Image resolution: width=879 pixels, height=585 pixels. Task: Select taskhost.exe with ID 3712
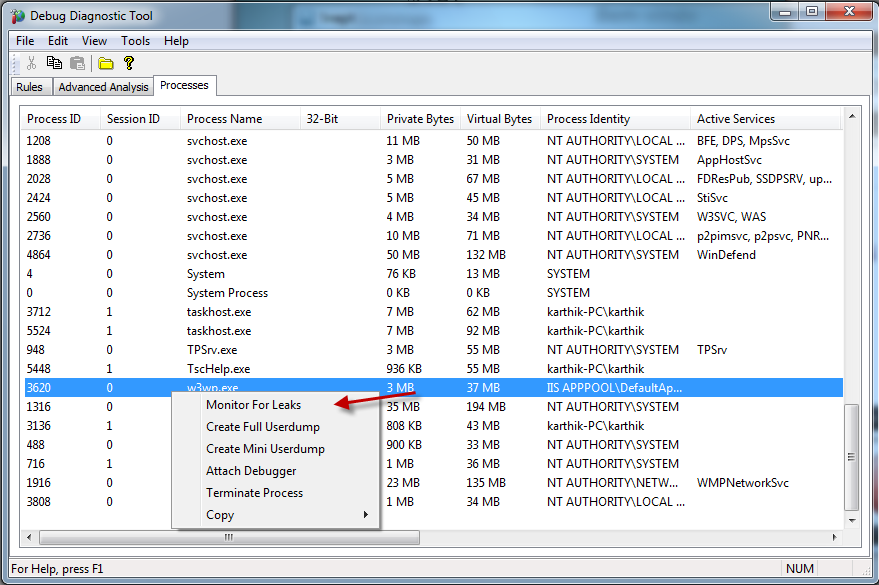point(433,312)
